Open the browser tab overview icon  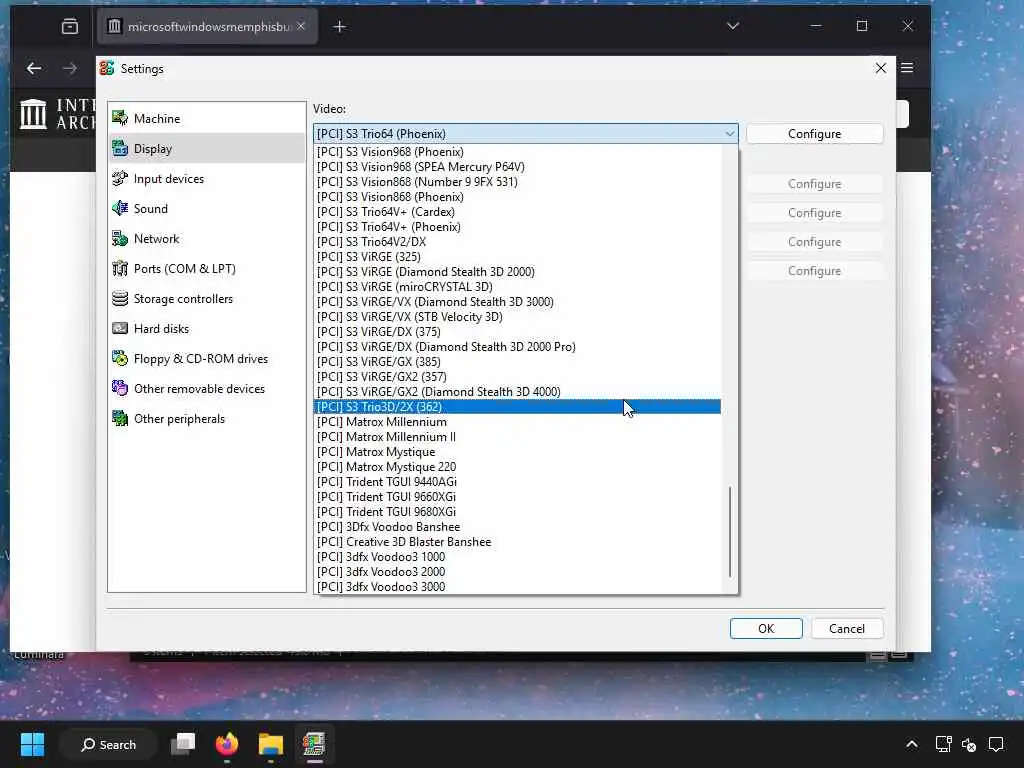pos(70,27)
